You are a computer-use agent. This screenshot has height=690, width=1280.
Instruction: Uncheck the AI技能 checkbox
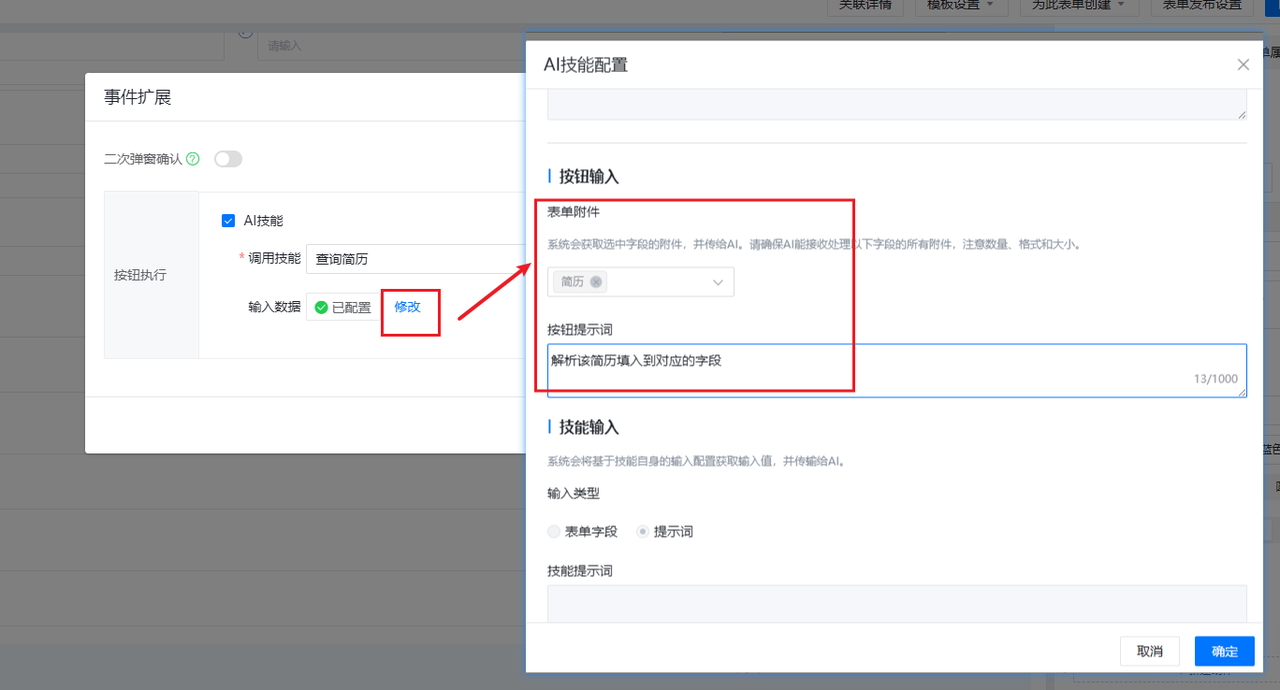[x=229, y=220]
